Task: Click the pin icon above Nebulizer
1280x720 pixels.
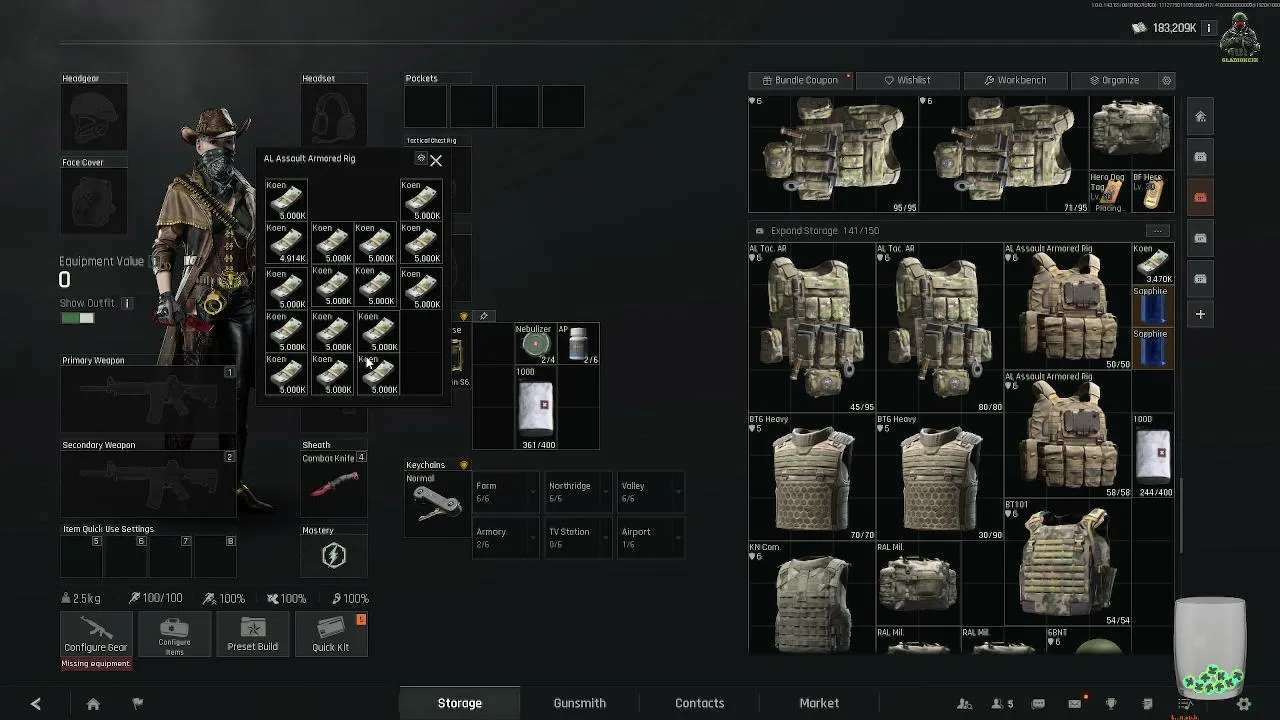Action: click(484, 316)
